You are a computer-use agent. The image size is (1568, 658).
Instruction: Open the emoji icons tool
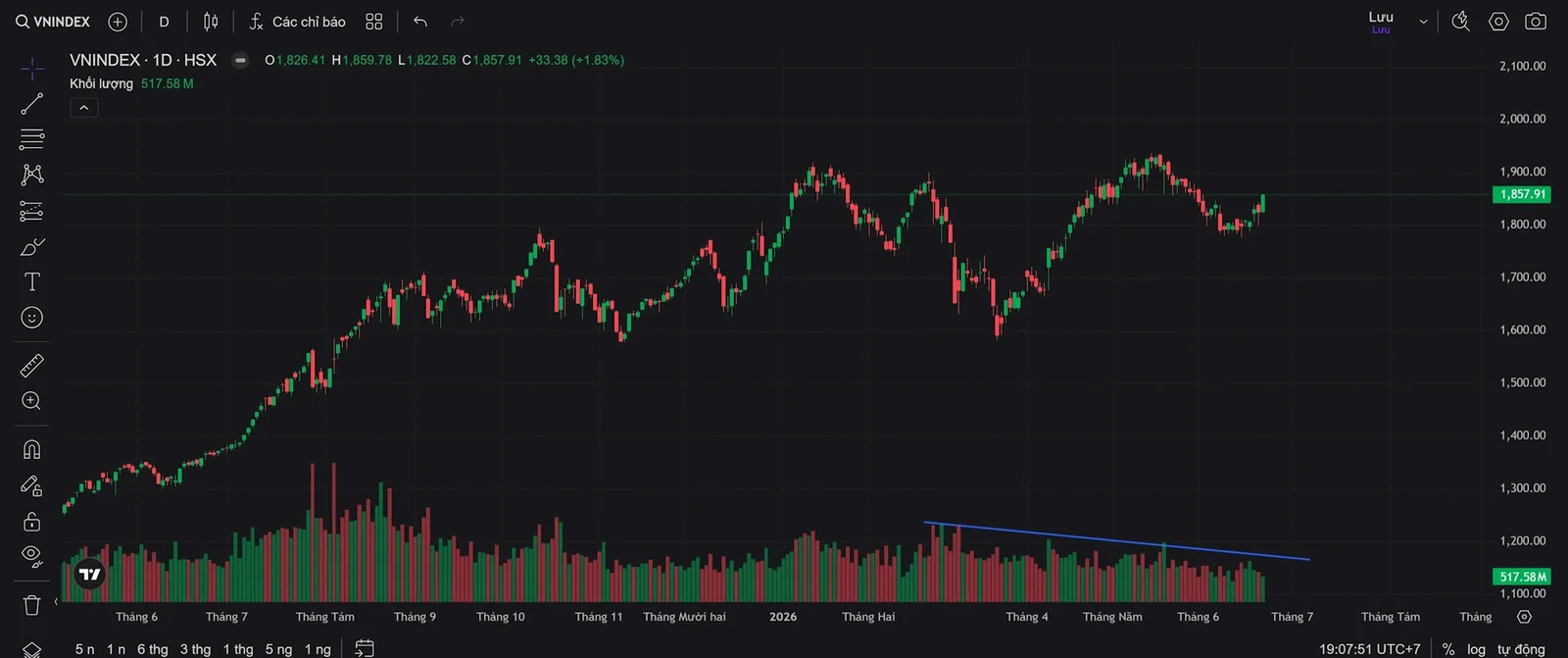point(32,318)
